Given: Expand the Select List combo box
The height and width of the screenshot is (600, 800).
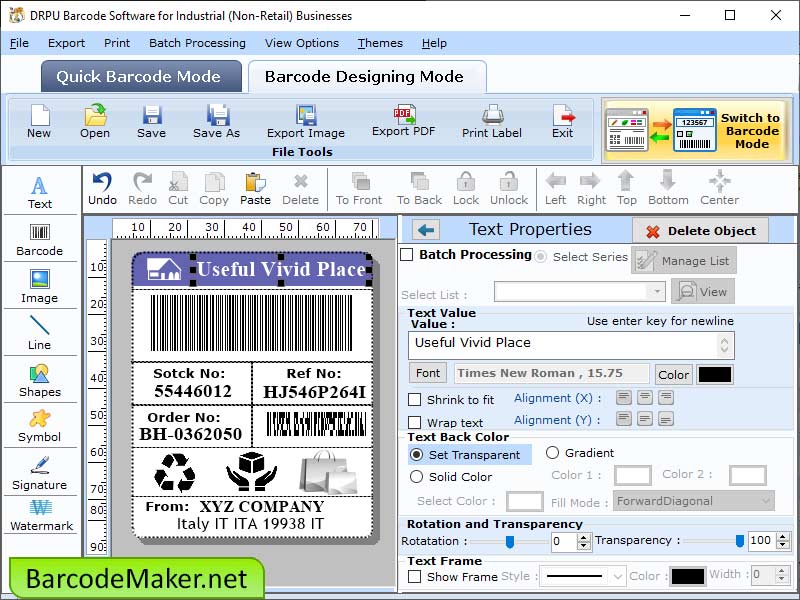Looking at the screenshot, I should [x=659, y=291].
